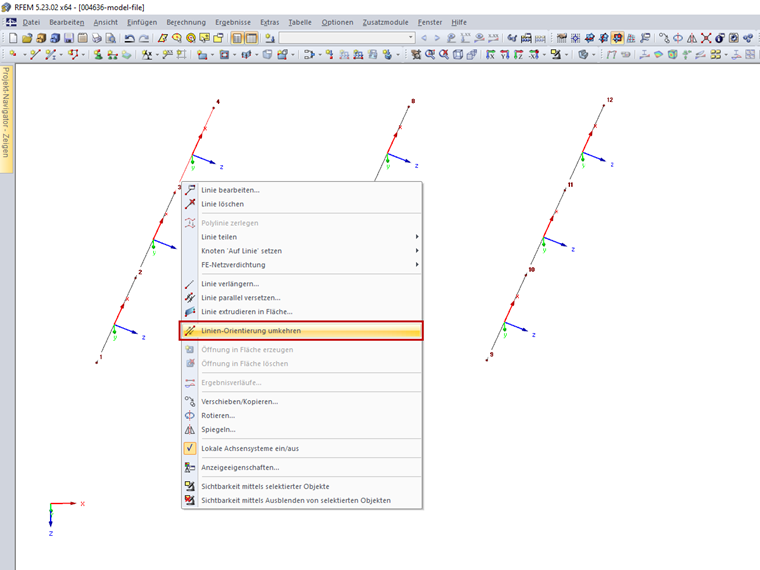Image resolution: width=760 pixels, height=570 pixels.
Task: Click the rainbow results surface icon
Action: (658, 55)
